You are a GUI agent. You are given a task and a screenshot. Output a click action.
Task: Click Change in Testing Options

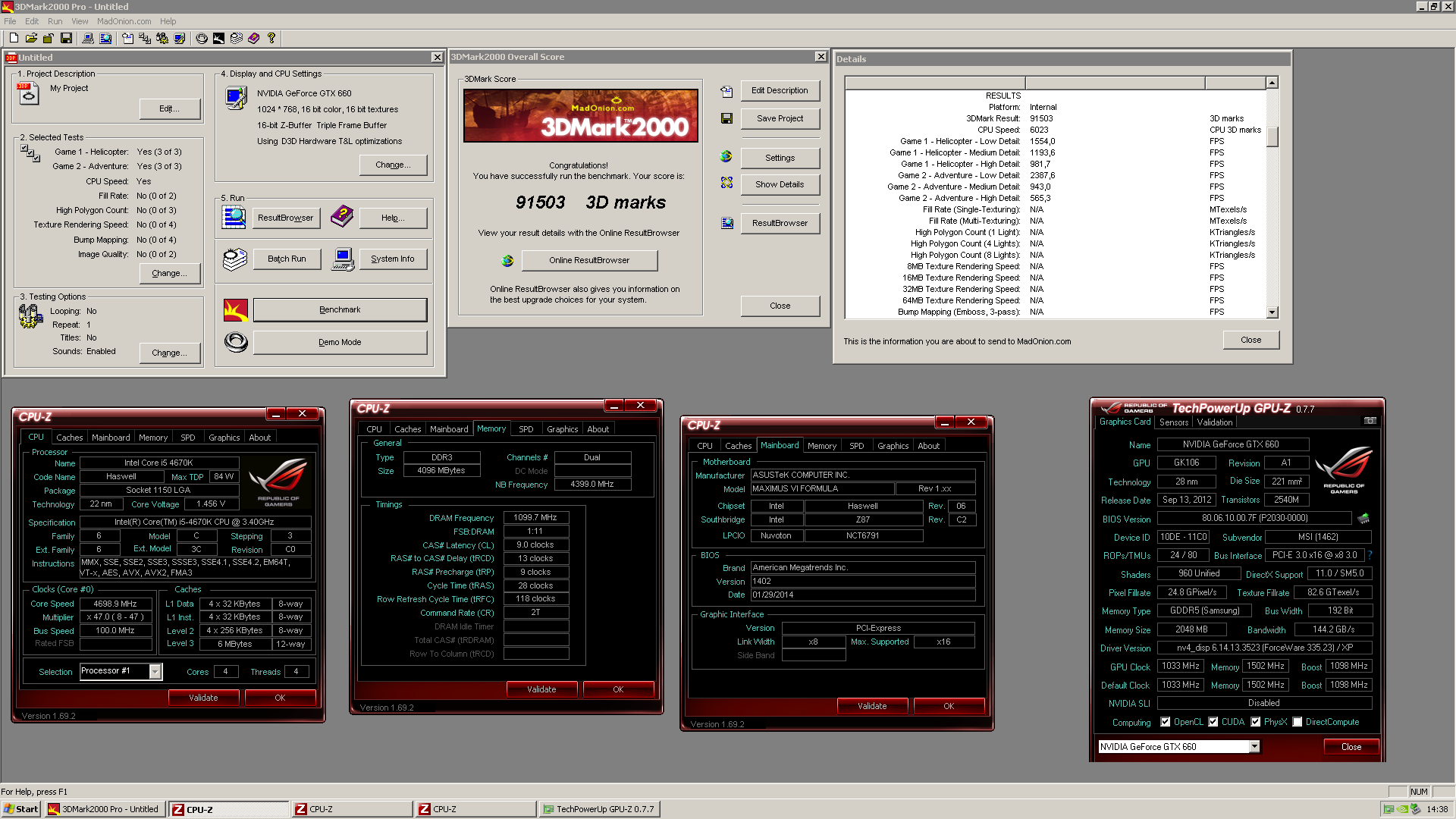point(170,353)
